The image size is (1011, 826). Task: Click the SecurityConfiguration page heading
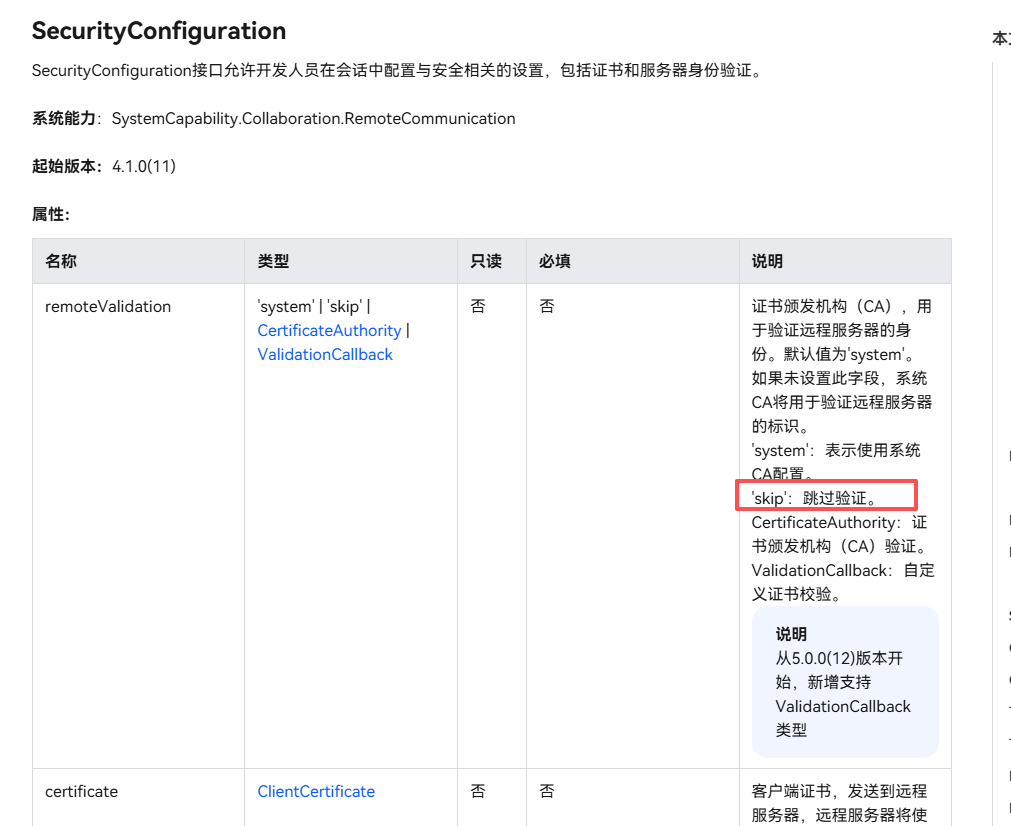click(159, 30)
